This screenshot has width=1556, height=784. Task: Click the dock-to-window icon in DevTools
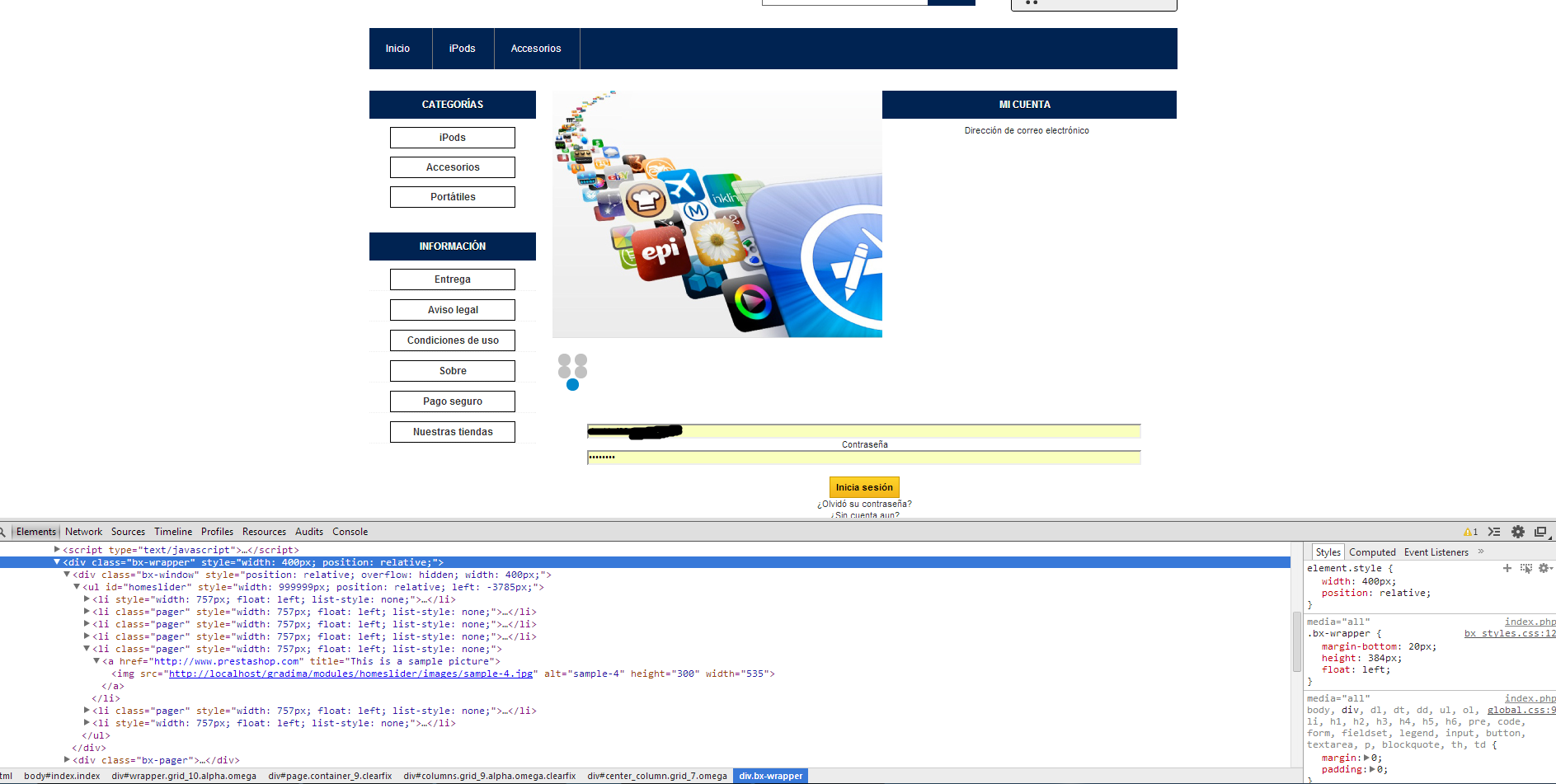click(x=1540, y=532)
